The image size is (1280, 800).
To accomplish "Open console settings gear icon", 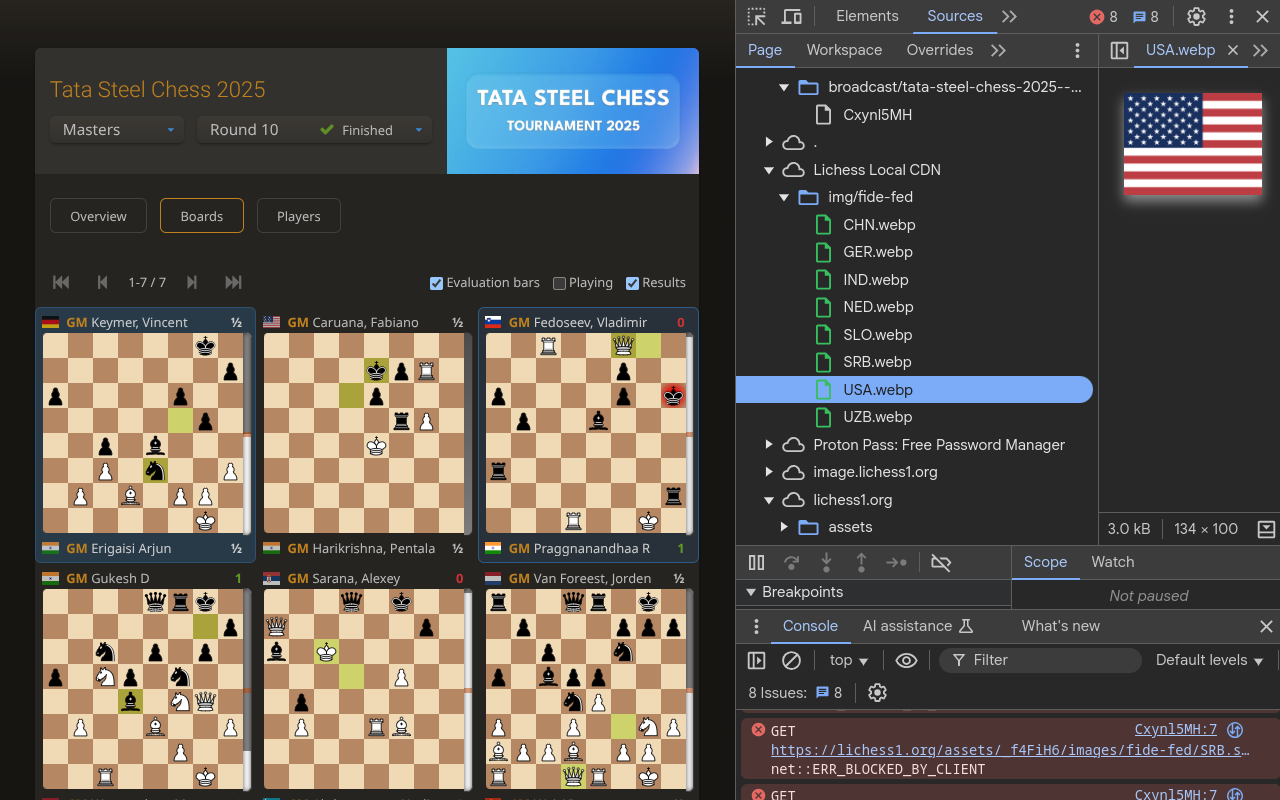I will pyautogui.click(x=877, y=692).
